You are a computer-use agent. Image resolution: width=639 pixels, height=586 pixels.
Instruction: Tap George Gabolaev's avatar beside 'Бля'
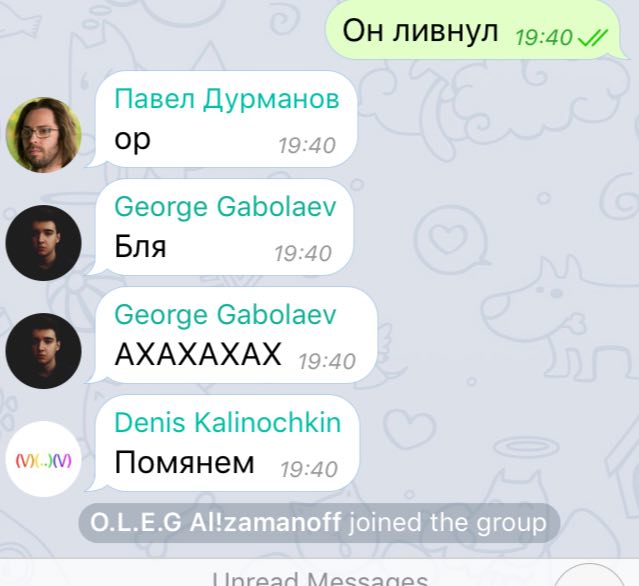pos(44,243)
